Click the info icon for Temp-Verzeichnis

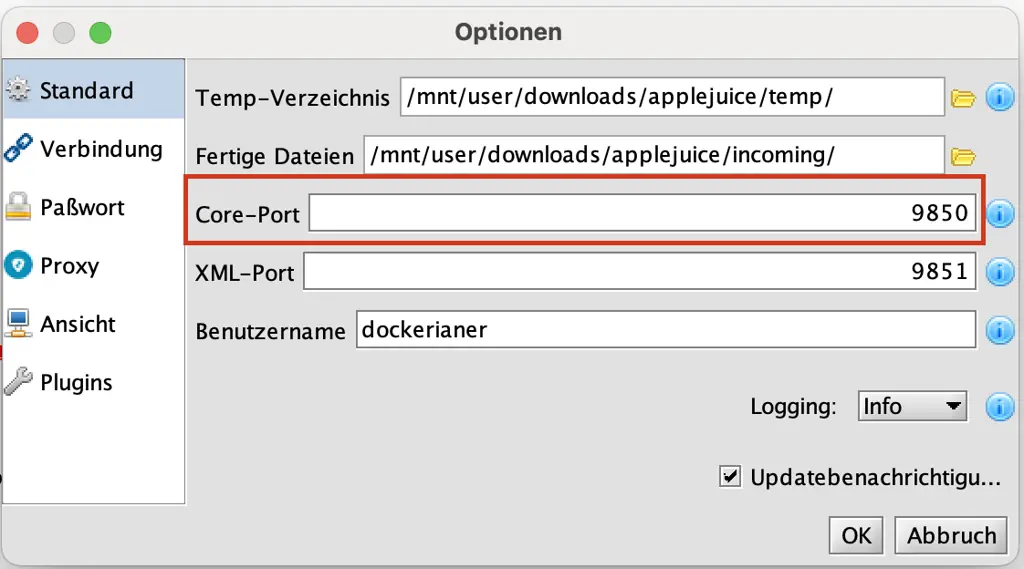[999, 97]
